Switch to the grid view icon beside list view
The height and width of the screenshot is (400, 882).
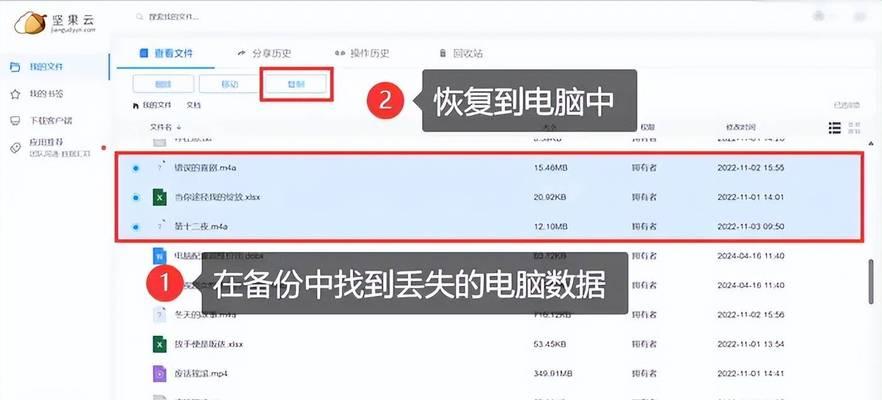click(x=854, y=128)
